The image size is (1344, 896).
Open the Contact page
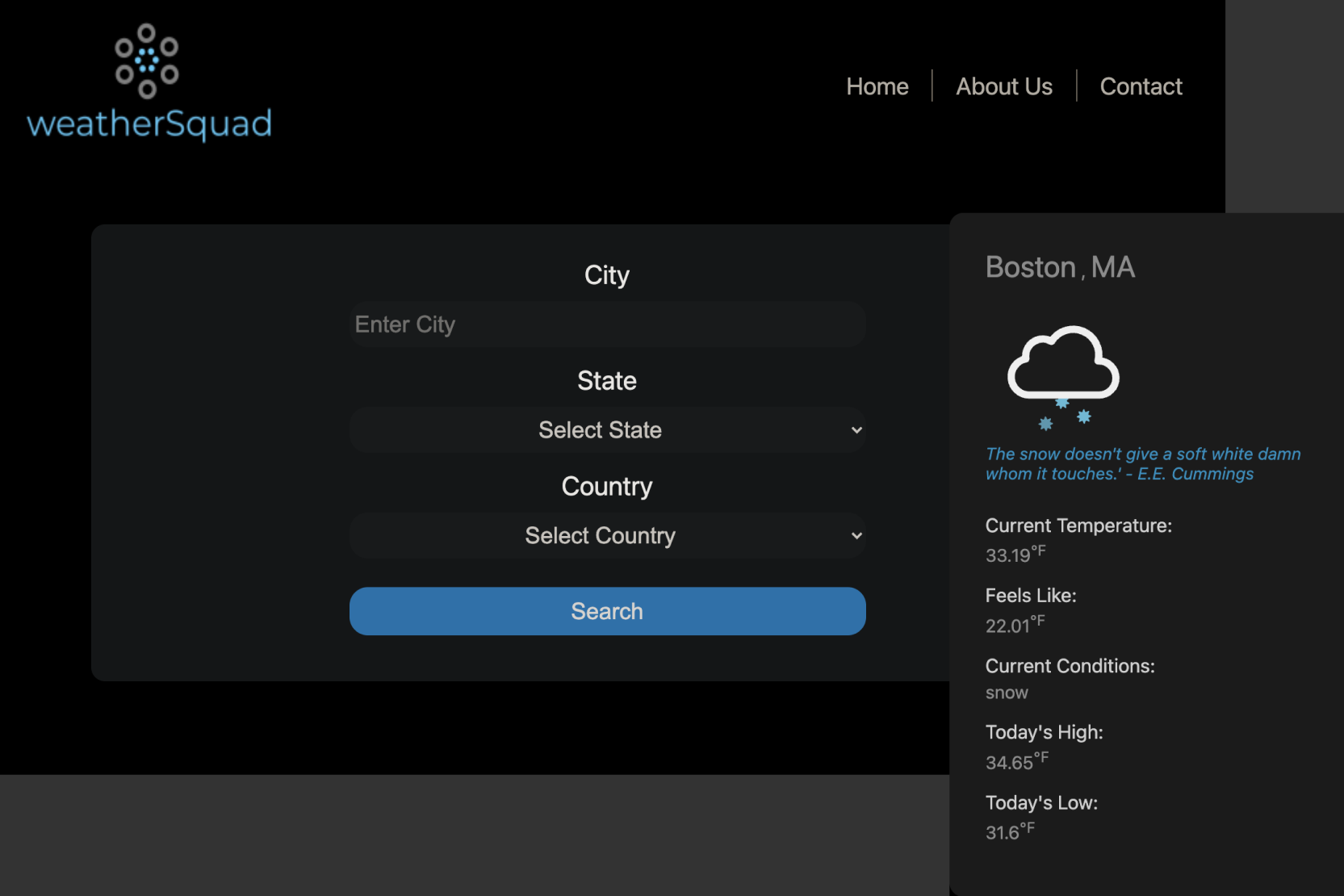click(1140, 86)
